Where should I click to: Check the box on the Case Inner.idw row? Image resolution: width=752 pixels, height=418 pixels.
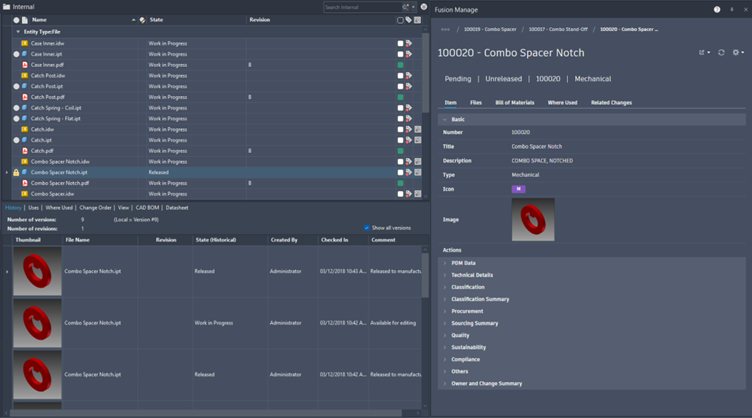[x=400, y=44]
